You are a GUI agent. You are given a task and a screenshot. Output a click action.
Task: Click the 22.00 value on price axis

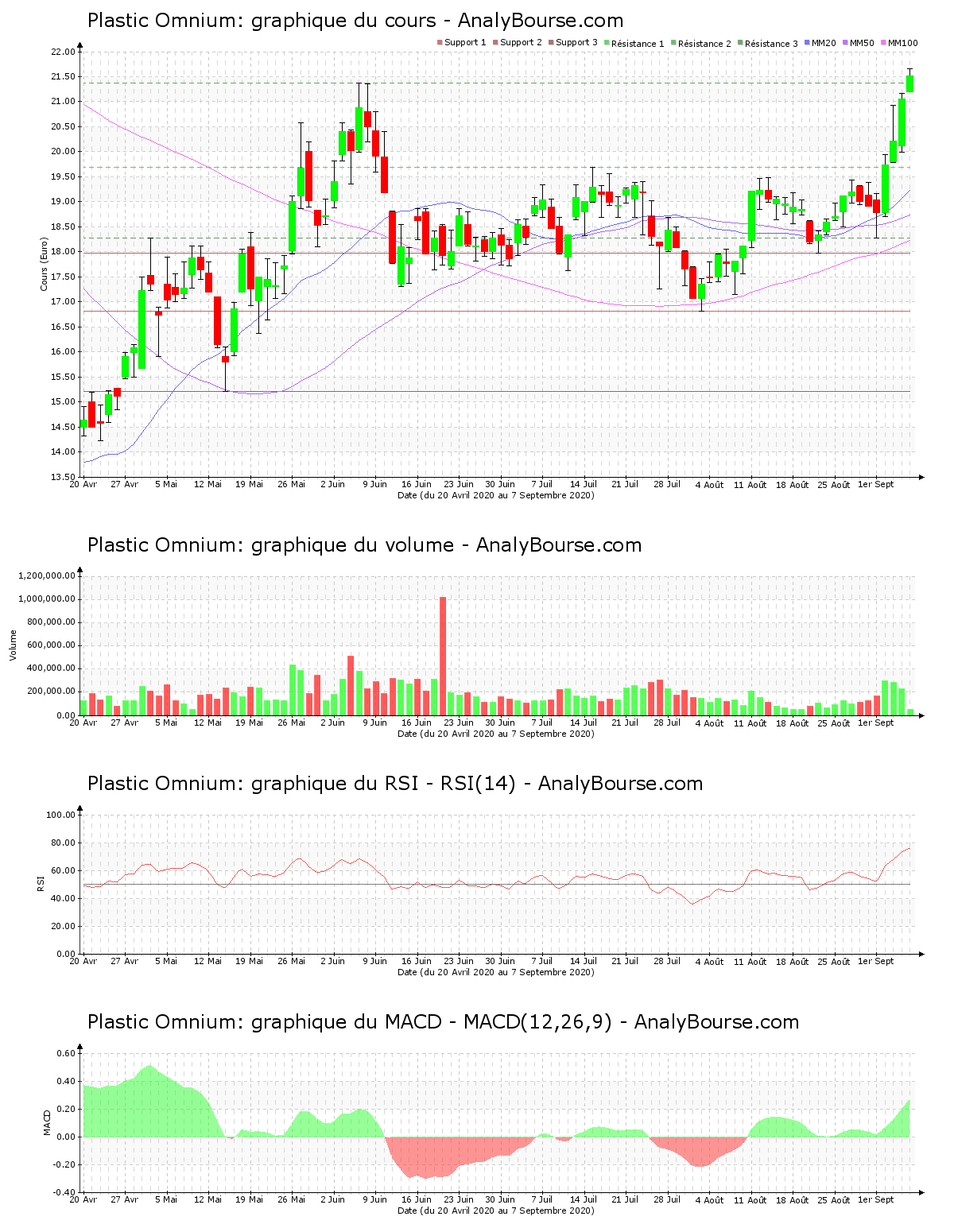coord(64,52)
